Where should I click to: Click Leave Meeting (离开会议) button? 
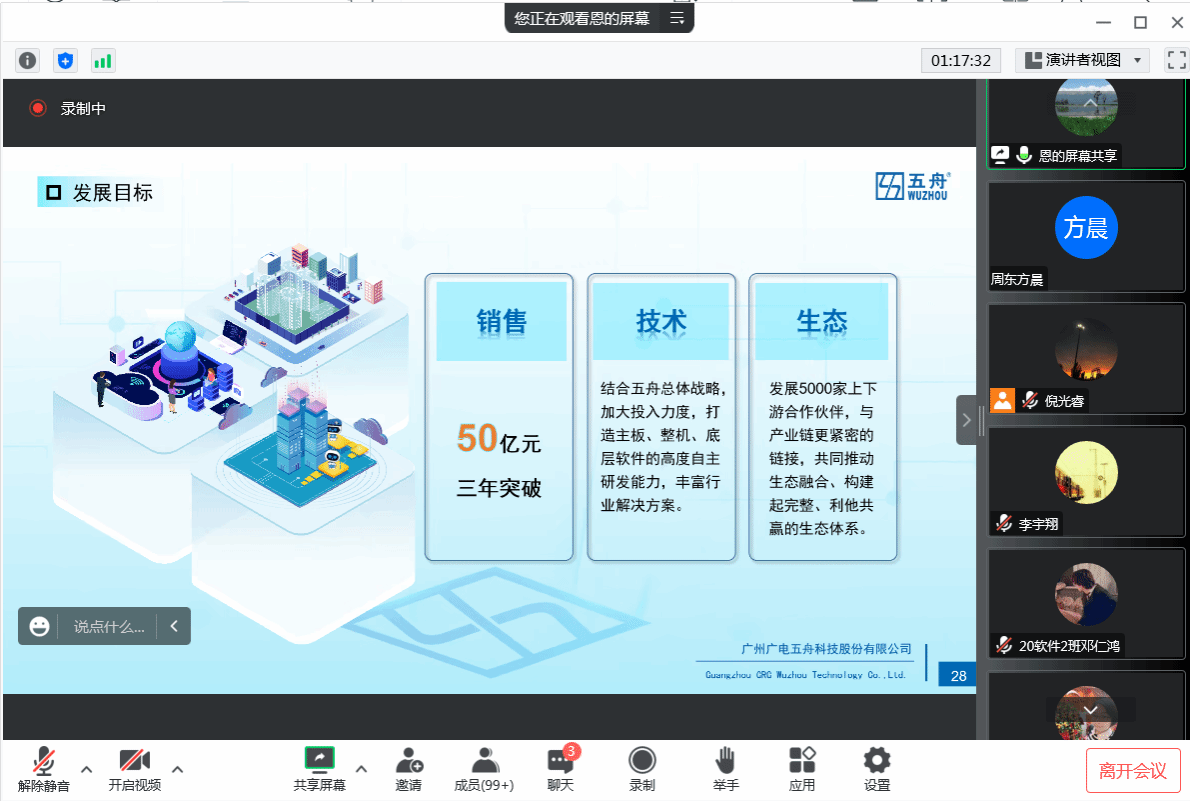tap(1133, 770)
